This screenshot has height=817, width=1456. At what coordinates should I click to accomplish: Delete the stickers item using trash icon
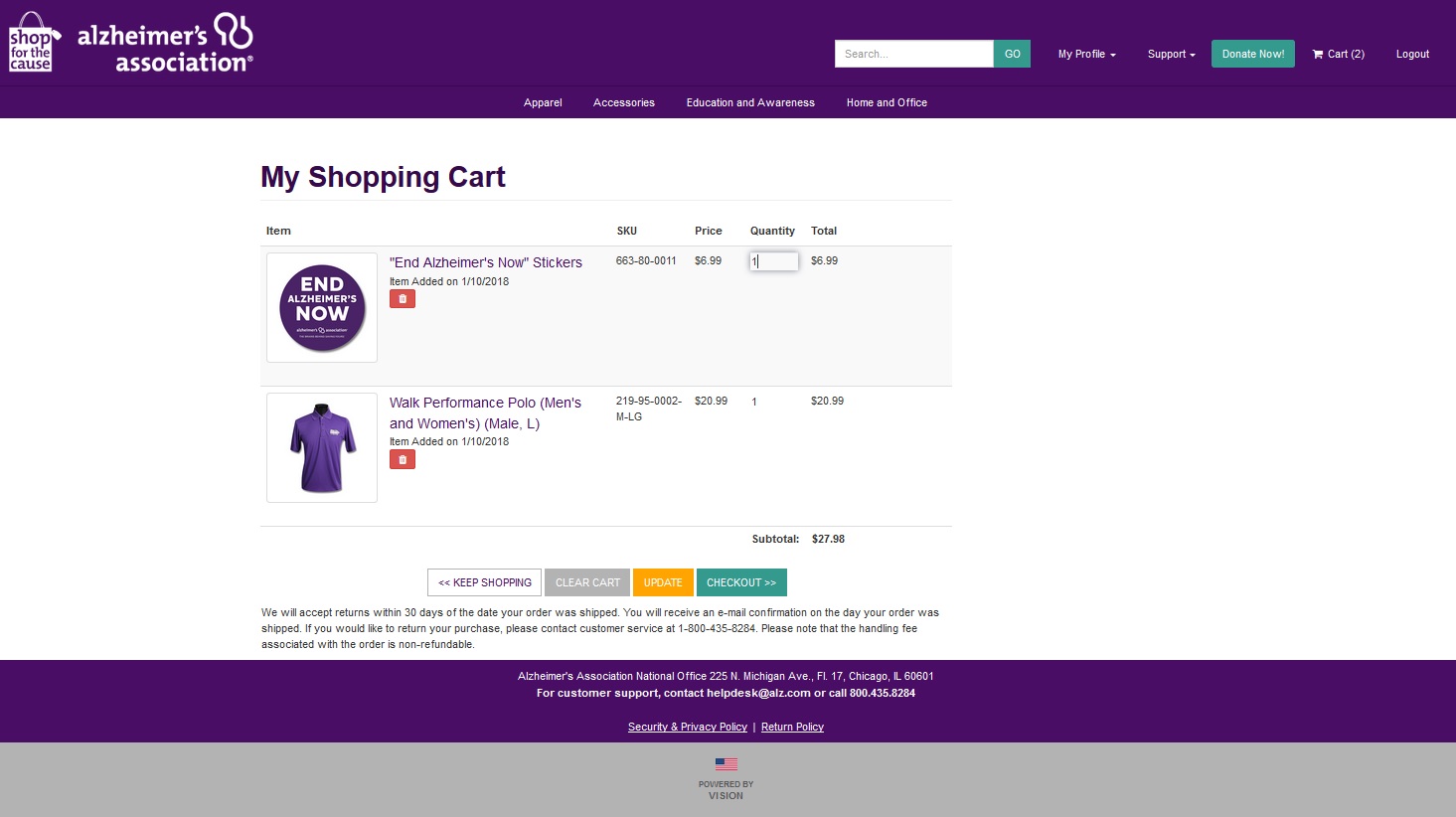402,298
